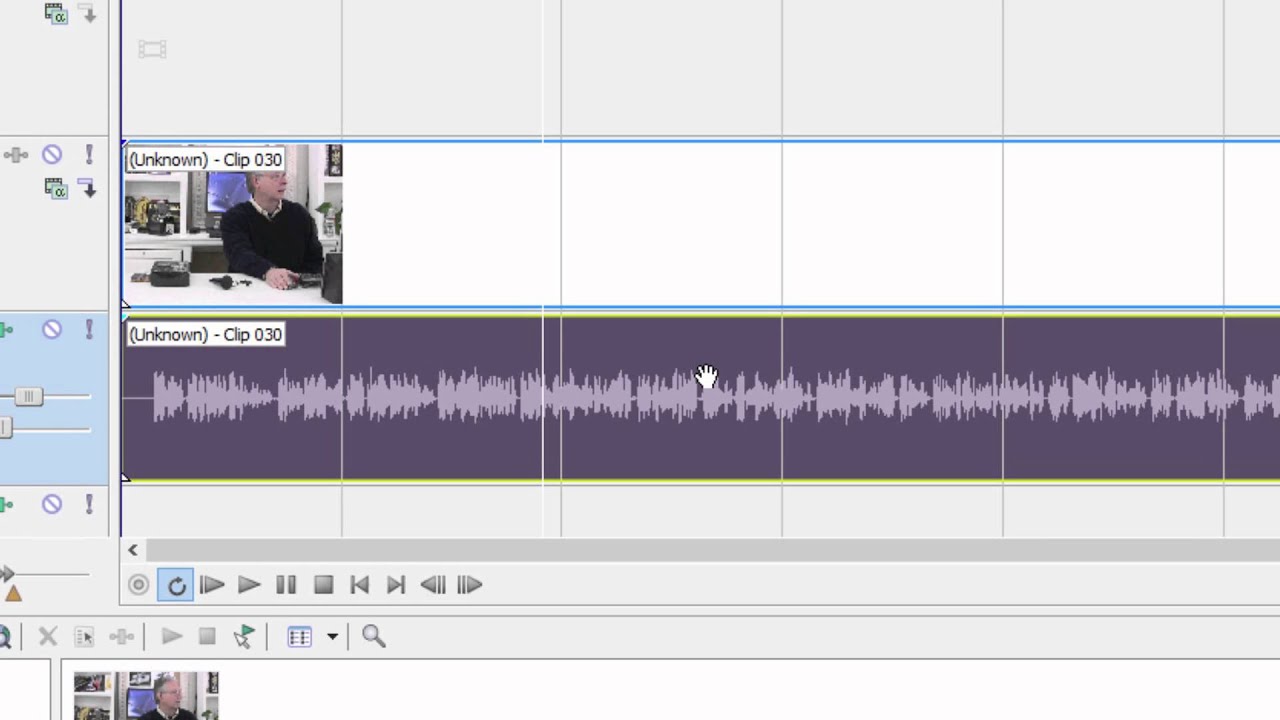Click the audio track volume fader handle

(x=29, y=397)
